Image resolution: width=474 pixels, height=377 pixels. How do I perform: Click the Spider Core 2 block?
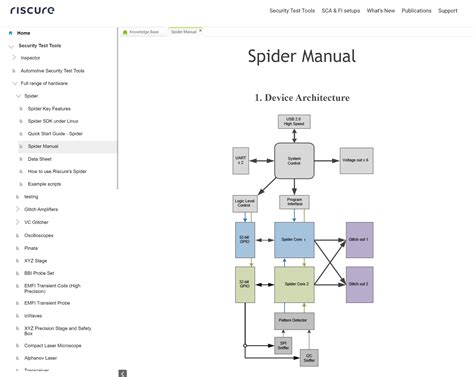[x=294, y=284]
